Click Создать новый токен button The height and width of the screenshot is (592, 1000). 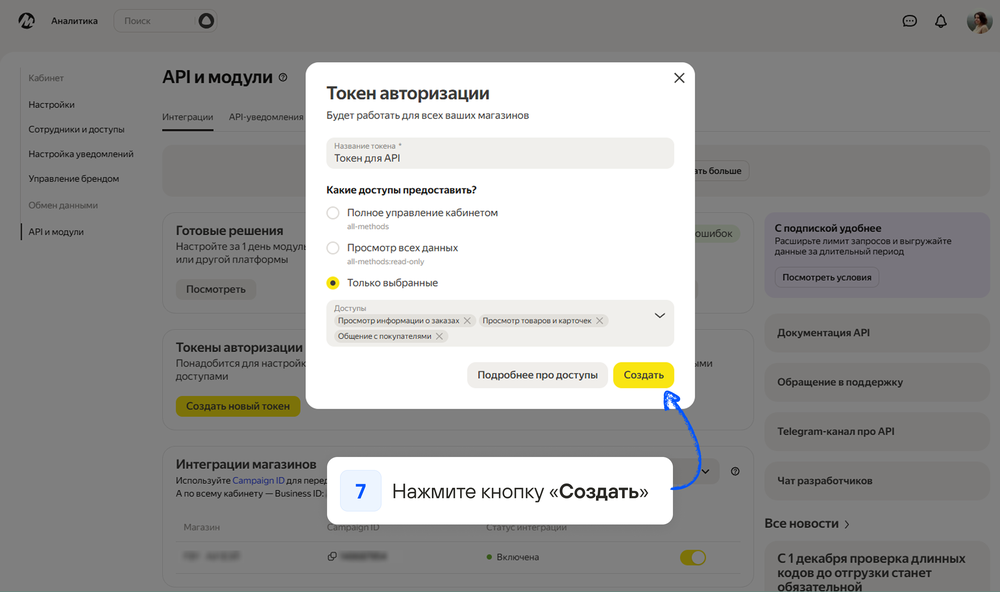tap(238, 406)
